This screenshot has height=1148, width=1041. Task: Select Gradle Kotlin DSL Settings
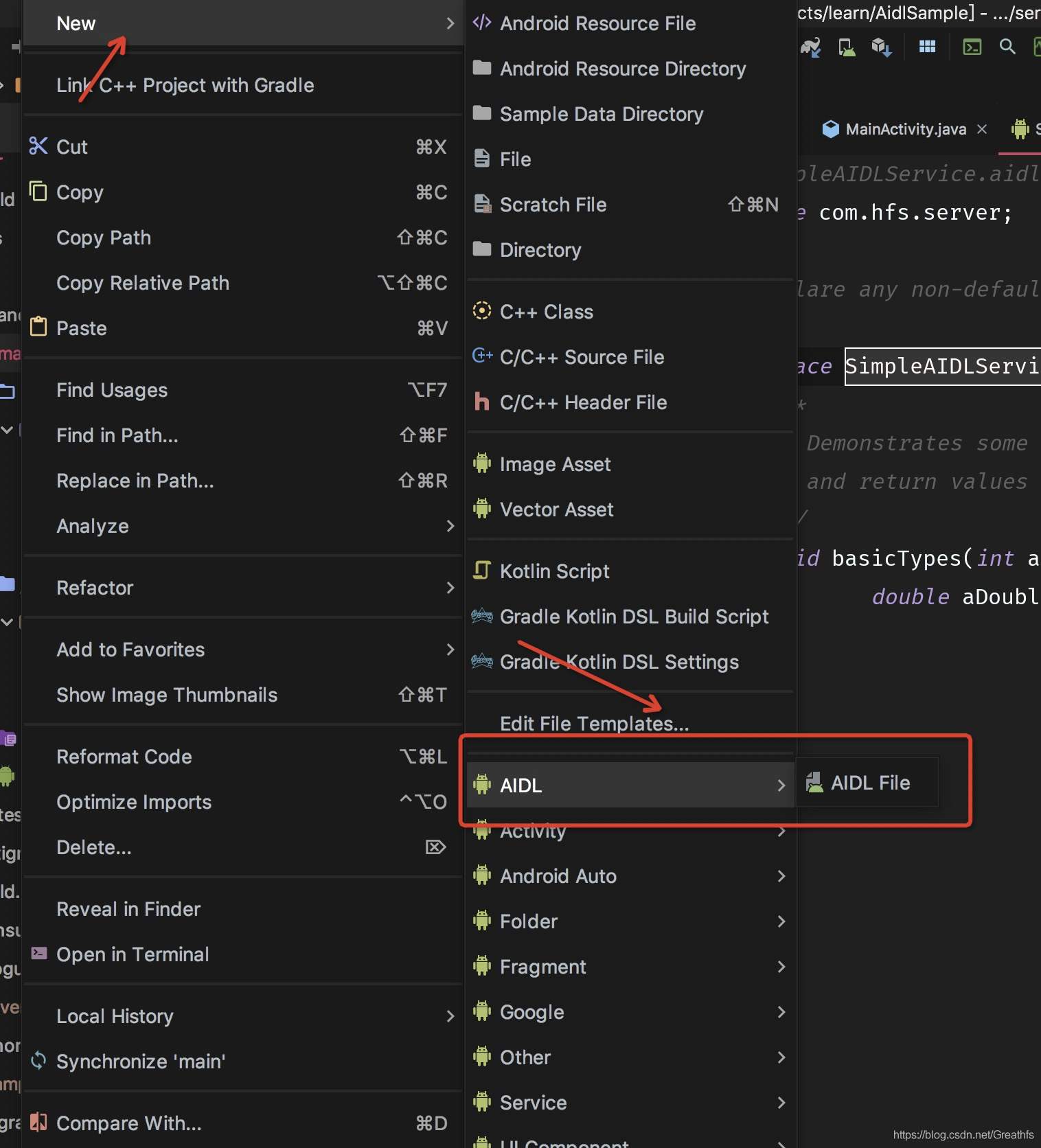click(x=630, y=662)
